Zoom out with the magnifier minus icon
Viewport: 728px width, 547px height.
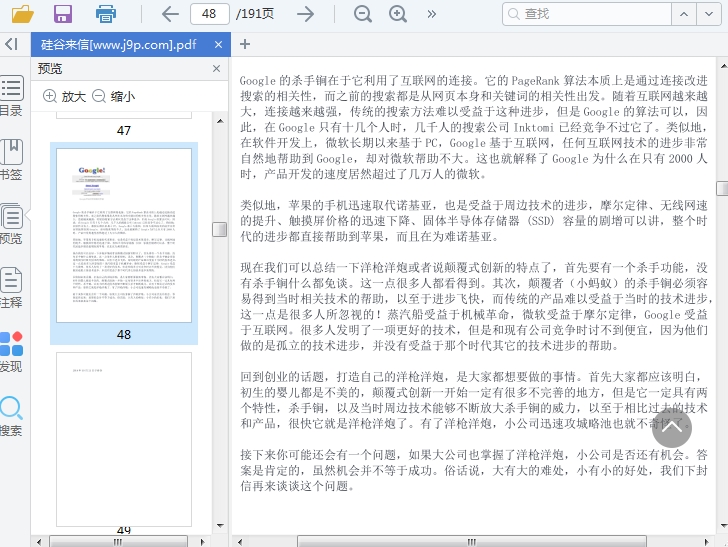coord(363,14)
